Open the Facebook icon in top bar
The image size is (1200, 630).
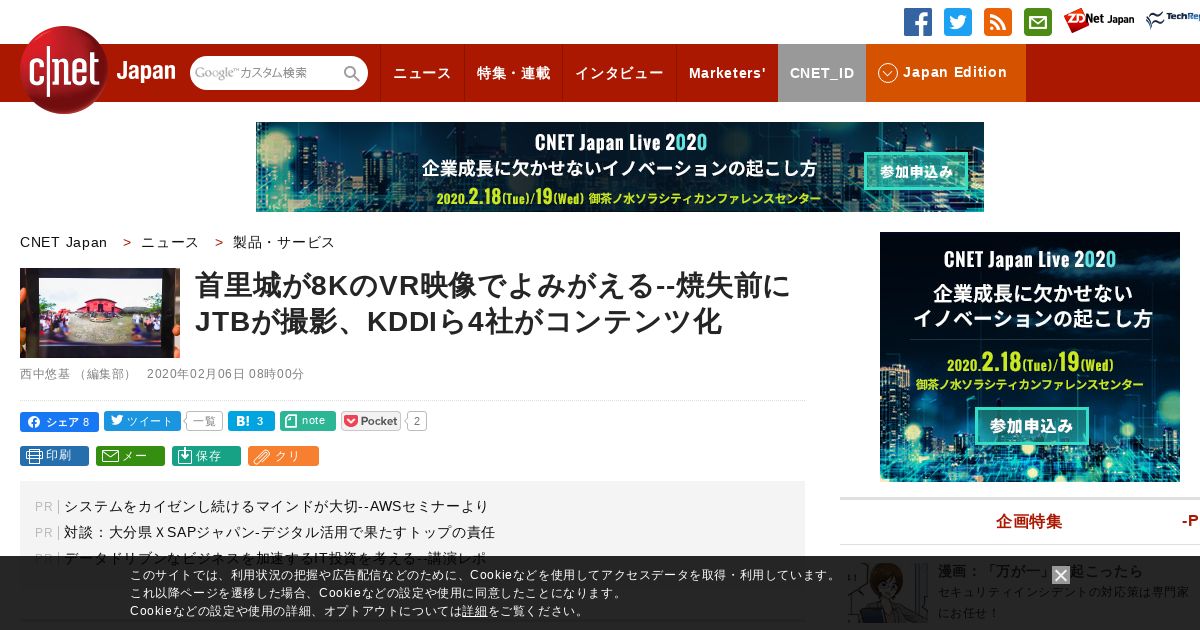coord(918,22)
